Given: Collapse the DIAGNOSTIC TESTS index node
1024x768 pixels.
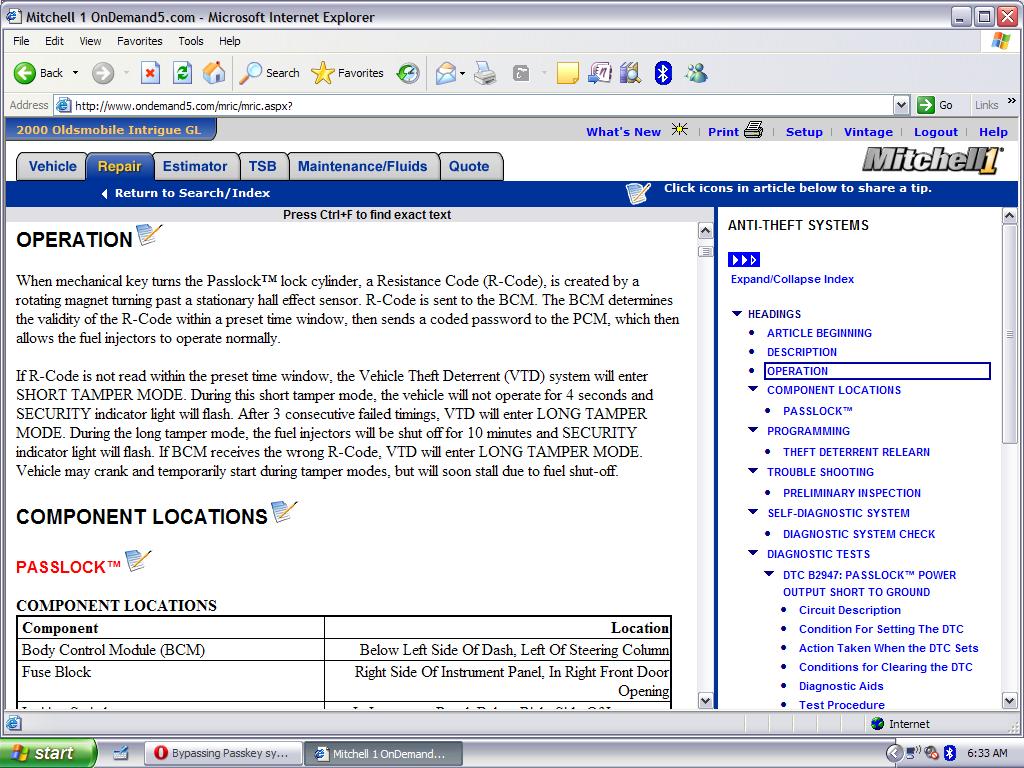Looking at the screenshot, I should tap(753, 553).
